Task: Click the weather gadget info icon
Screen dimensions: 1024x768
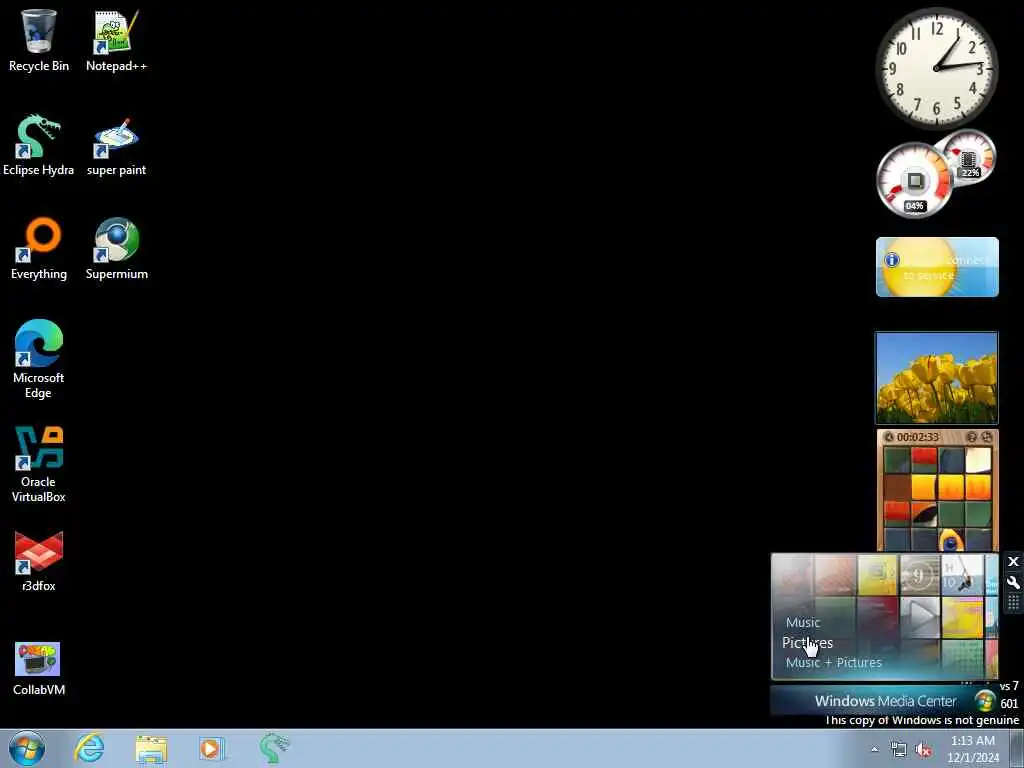Action: click(x=891, y=260)
